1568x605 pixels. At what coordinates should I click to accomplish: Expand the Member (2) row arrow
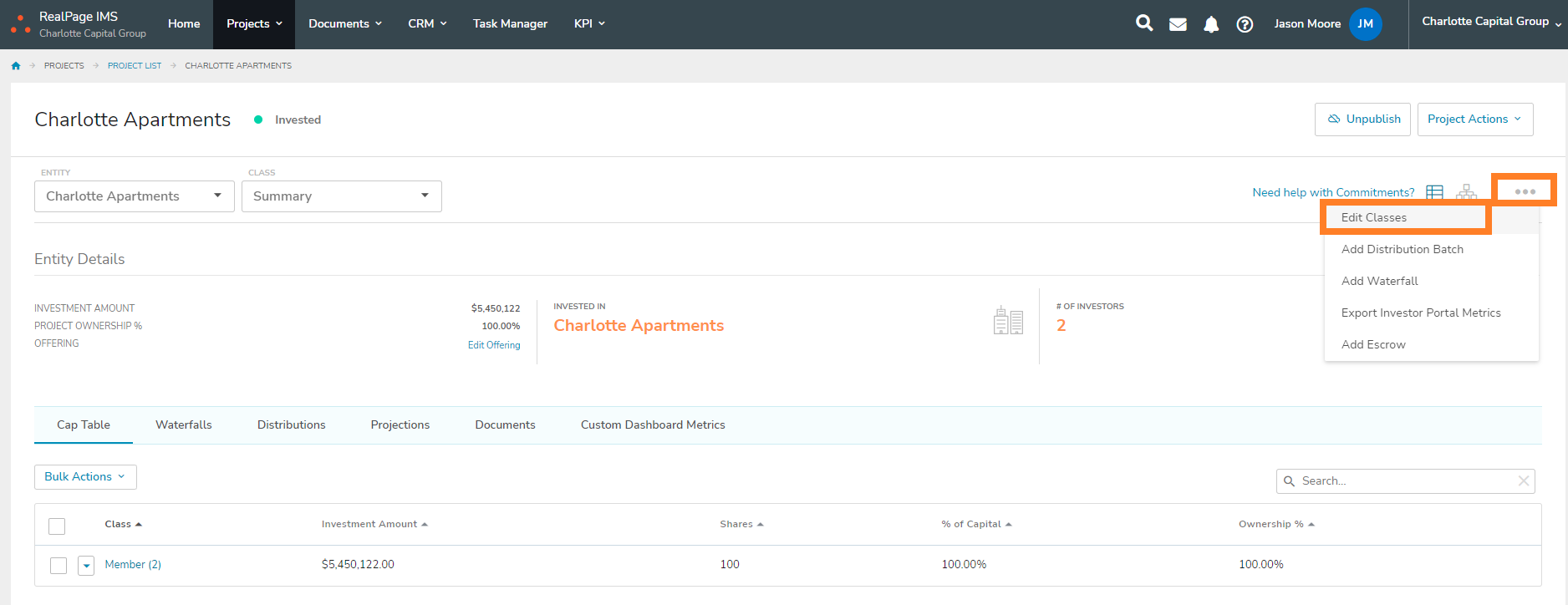tap(86, 566)
